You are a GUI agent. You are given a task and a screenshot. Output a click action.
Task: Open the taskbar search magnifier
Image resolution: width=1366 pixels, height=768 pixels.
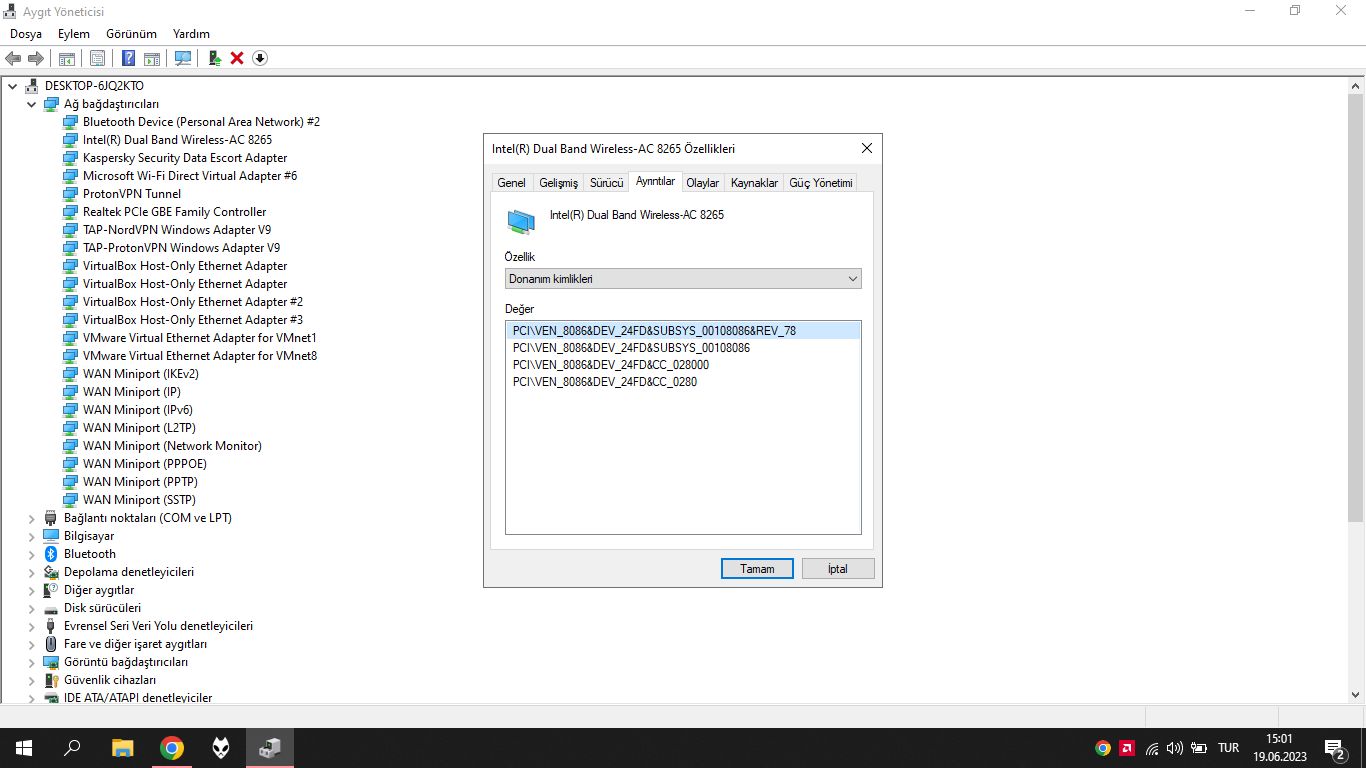(72, 748)
